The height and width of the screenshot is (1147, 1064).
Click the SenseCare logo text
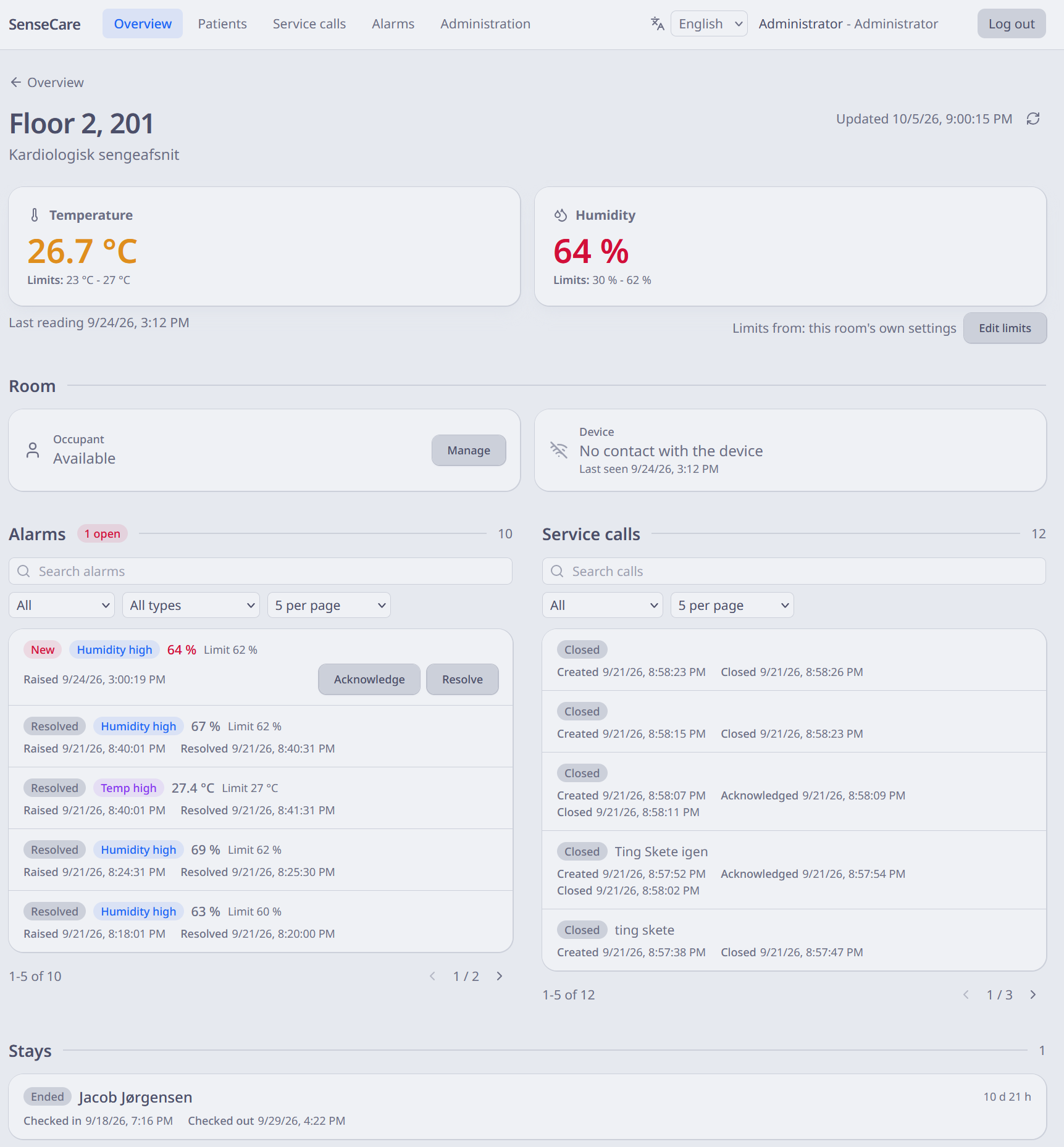coord(44,24)
